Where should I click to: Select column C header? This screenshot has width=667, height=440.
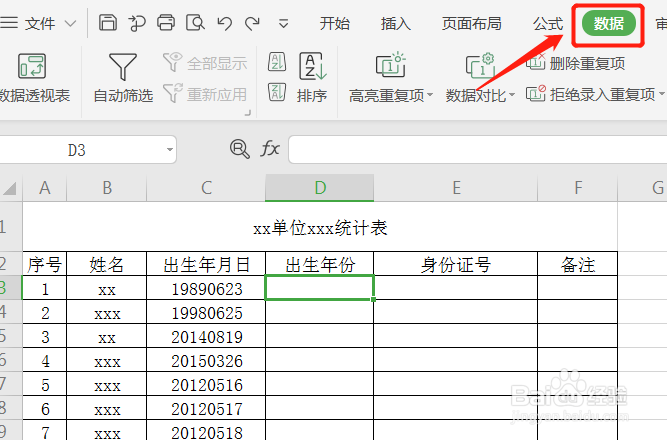pyautogui.click(x=206, y=188)
